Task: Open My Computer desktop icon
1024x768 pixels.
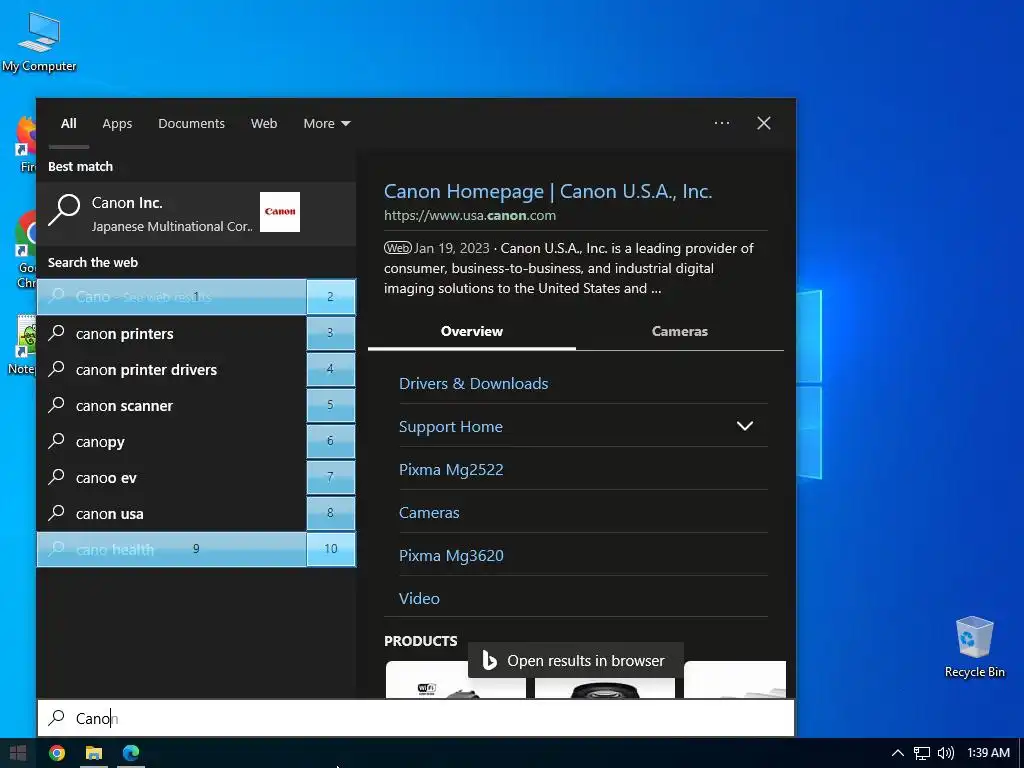Action: (39, 42)
